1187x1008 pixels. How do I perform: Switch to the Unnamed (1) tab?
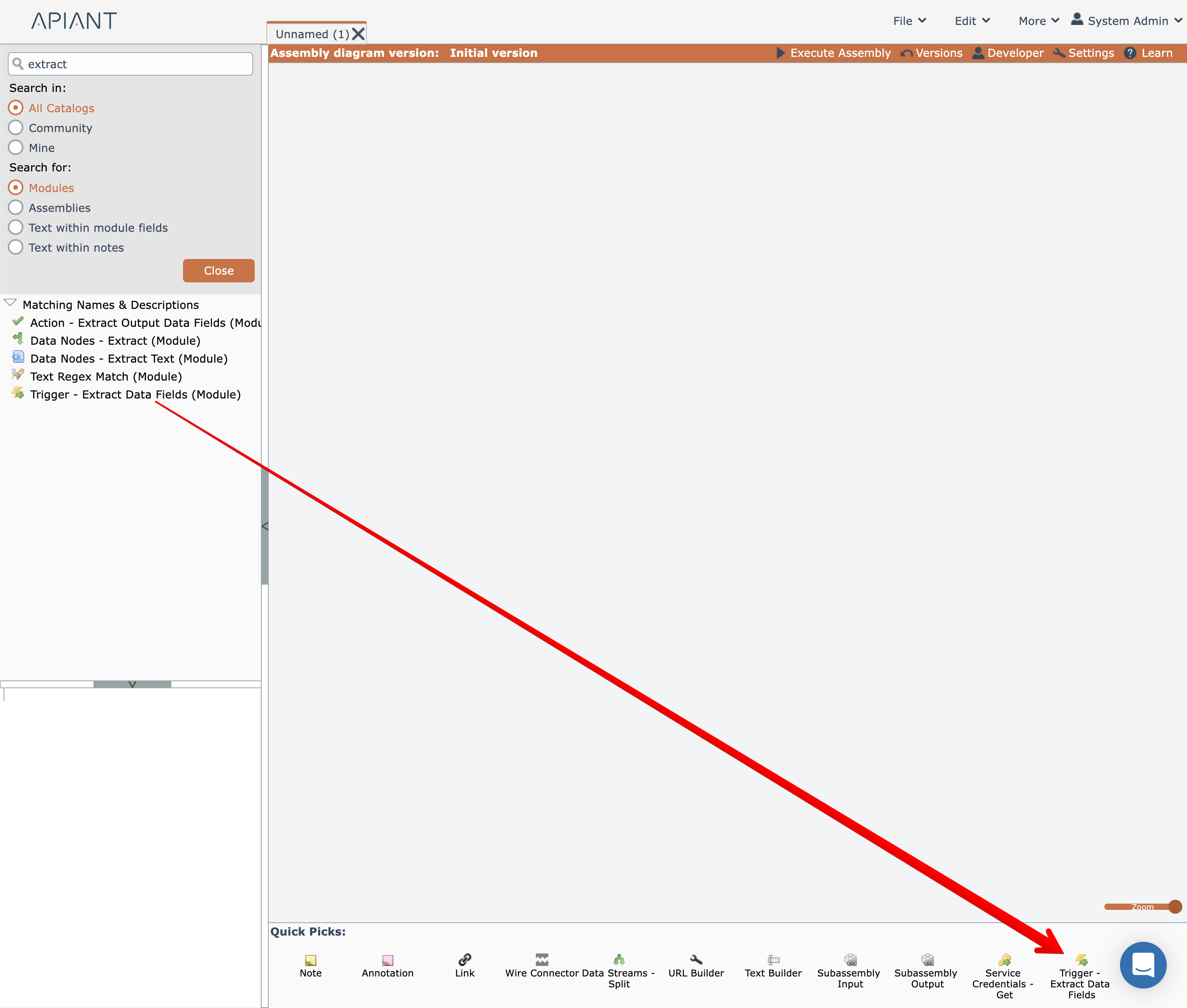point(312,34)
